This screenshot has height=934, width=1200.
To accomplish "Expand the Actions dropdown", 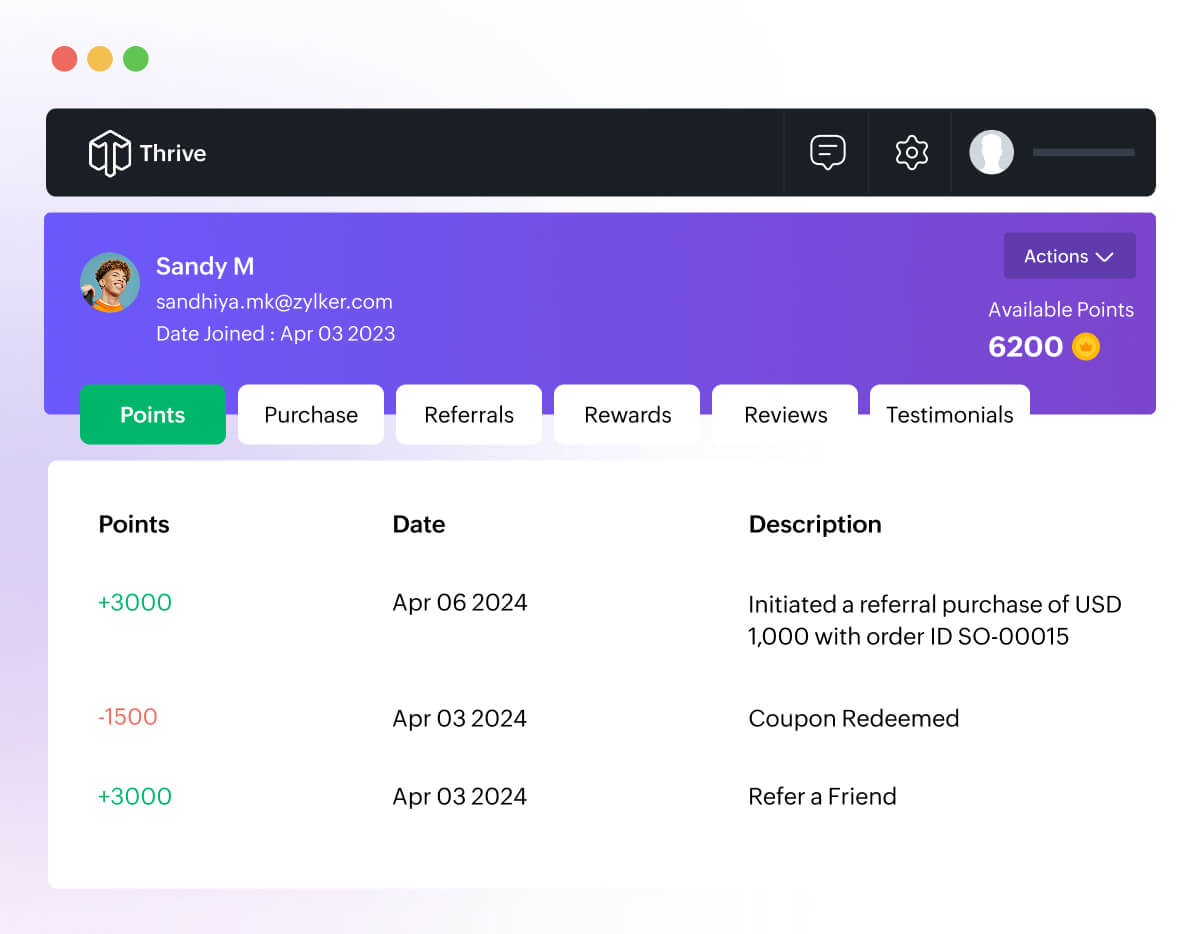I will 1069,256.
